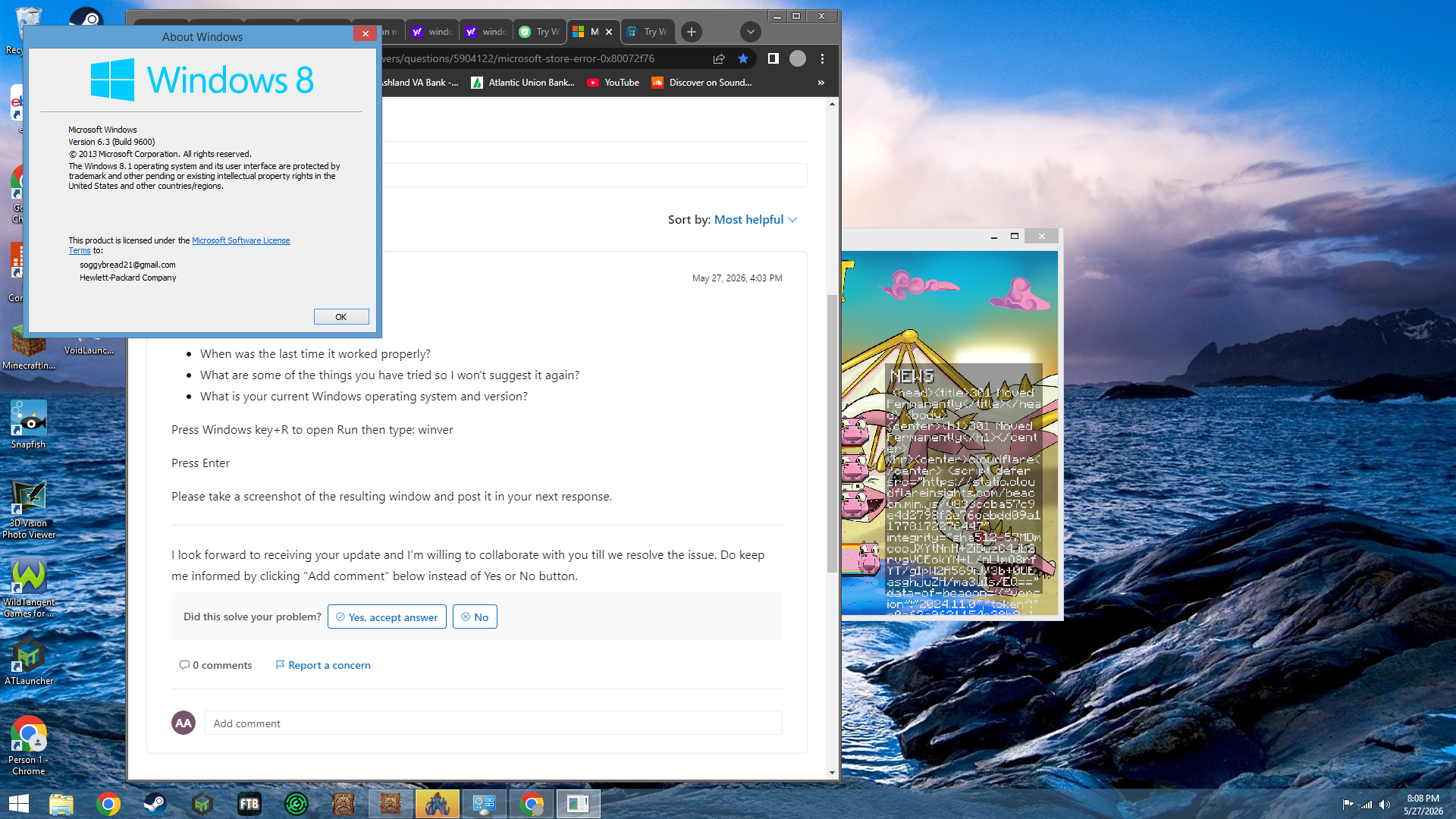This screenshot has width=1456, height=819.
Task: Open WildTangent Games desktop shortcut
Action: (29, 588)
